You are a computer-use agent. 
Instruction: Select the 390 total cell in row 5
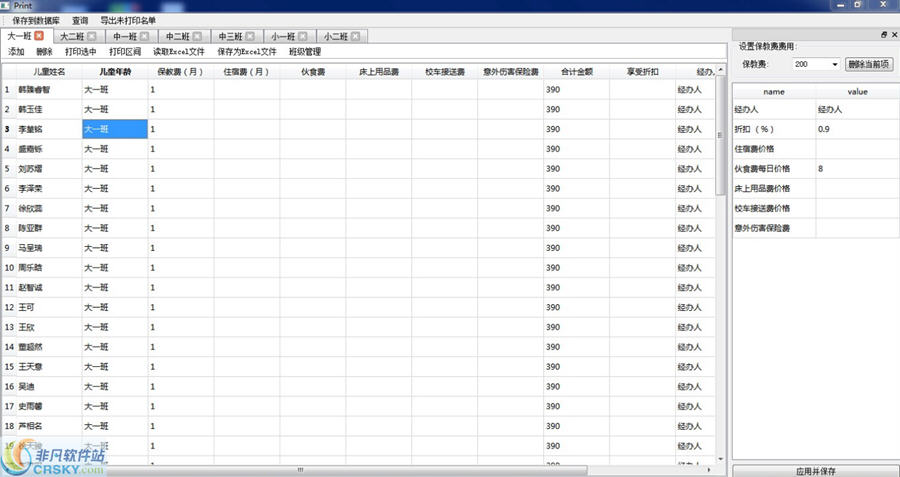click(576, 169)
